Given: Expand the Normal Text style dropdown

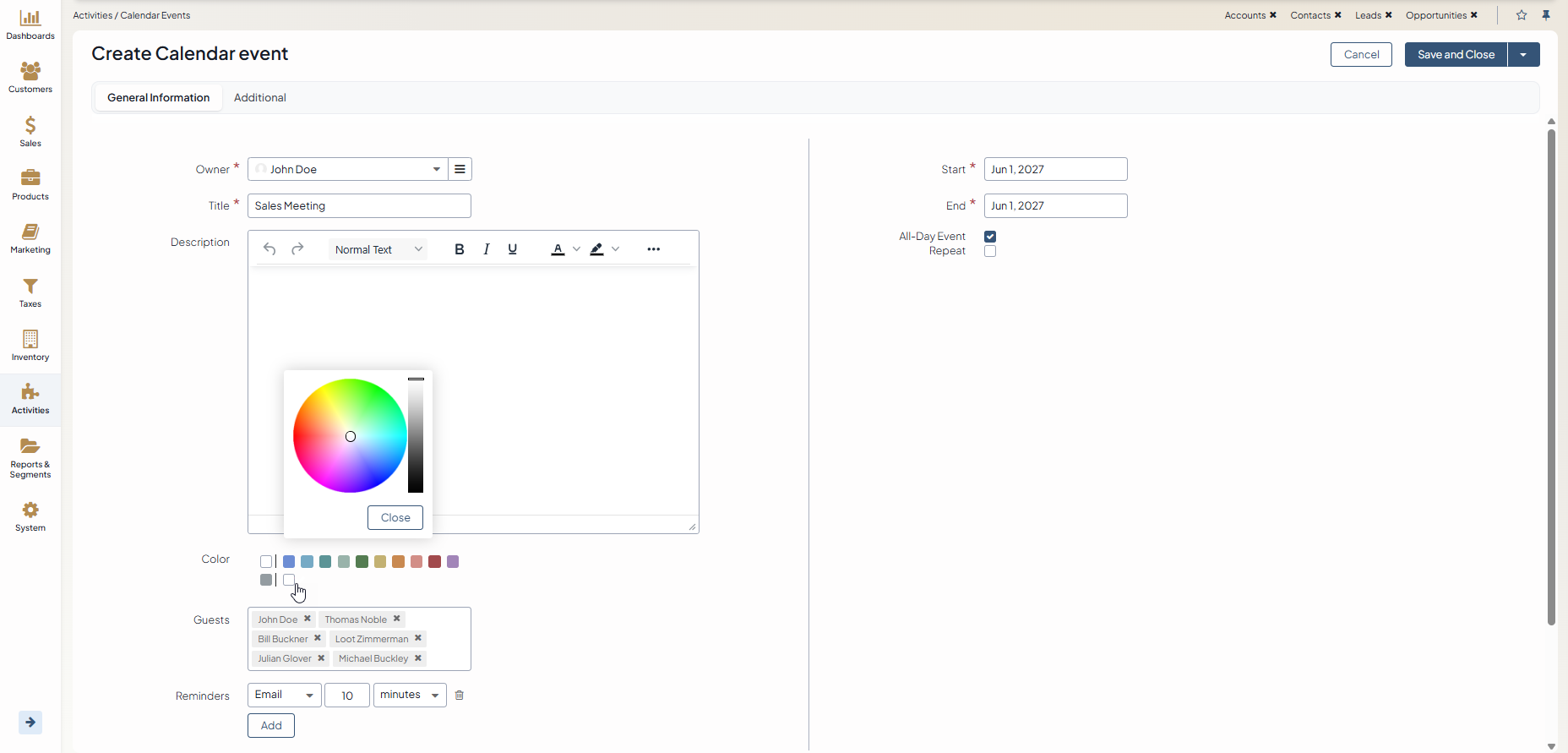Looking at the screenshot, I should click(378, 249).
